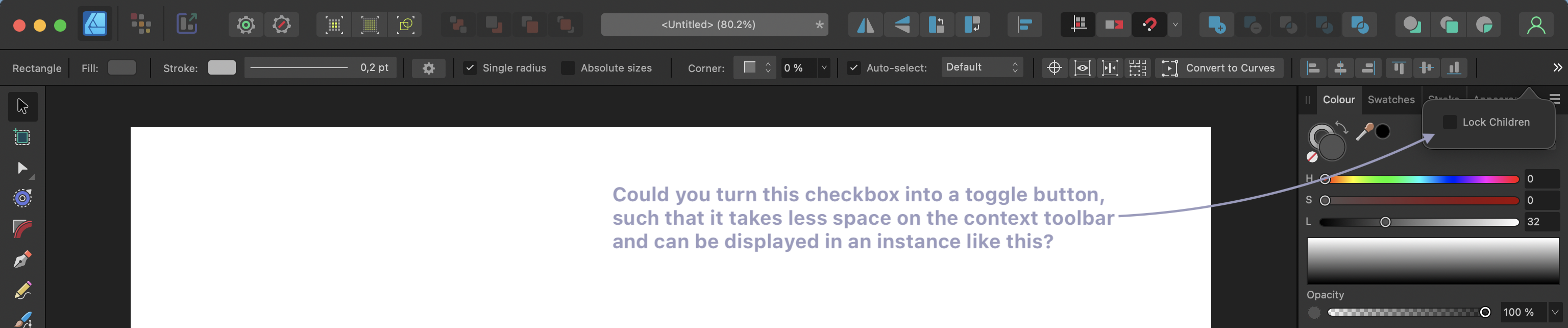Screen dimensions: 1568x328
Task: Click the Align Bottom icon in context toolbar
Action: [1454, 67]
